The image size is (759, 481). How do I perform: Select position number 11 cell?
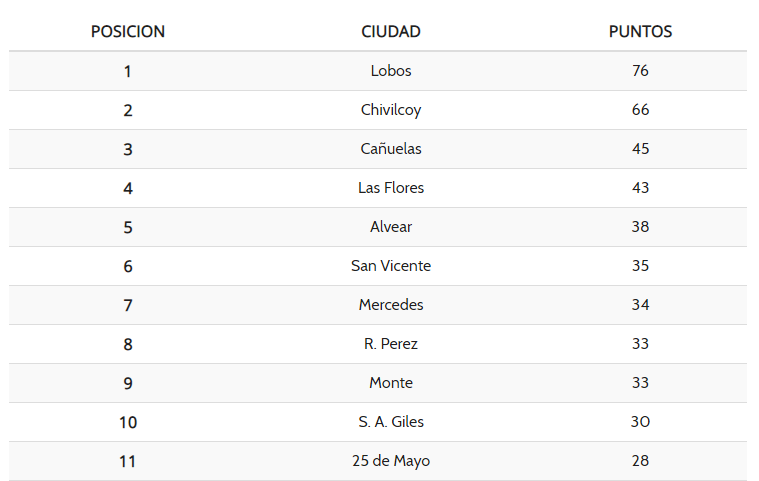[128, 461]
